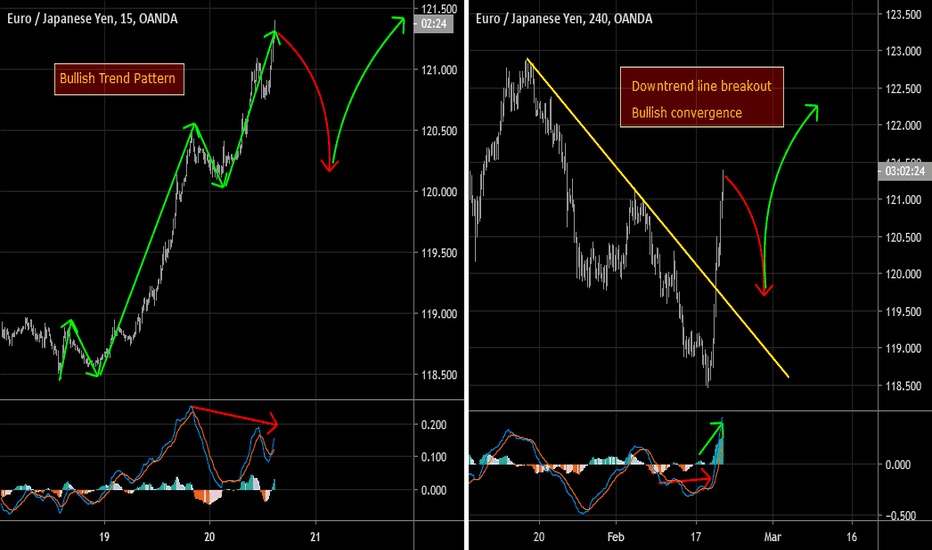This screenshot has height=550, width=932.
Task: Click 'Mar' on the right time axis
Action: coord(772,537)
